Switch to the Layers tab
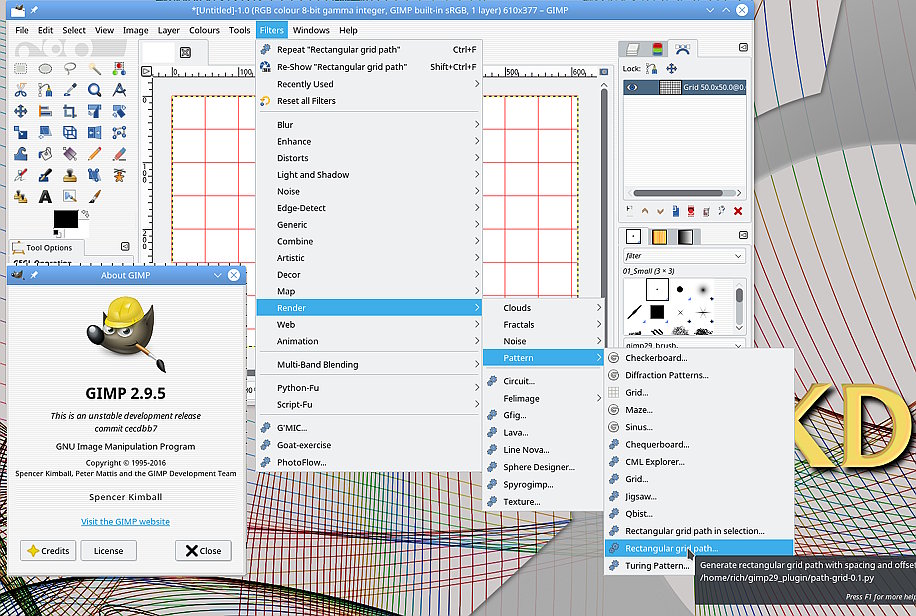This screenshot has height=616, width=916. (x=633, y=49)
